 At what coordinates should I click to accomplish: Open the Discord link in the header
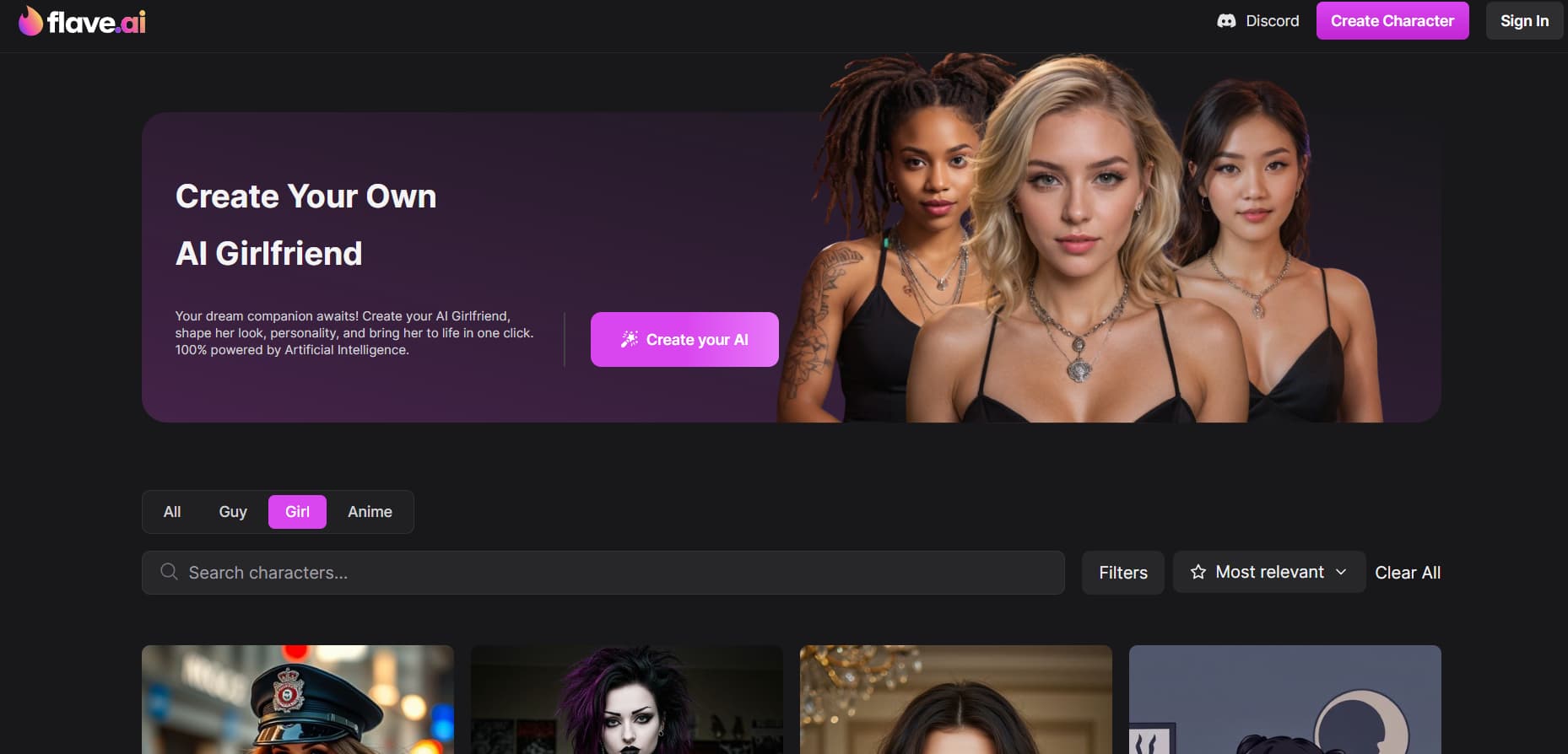point(1257,21)
